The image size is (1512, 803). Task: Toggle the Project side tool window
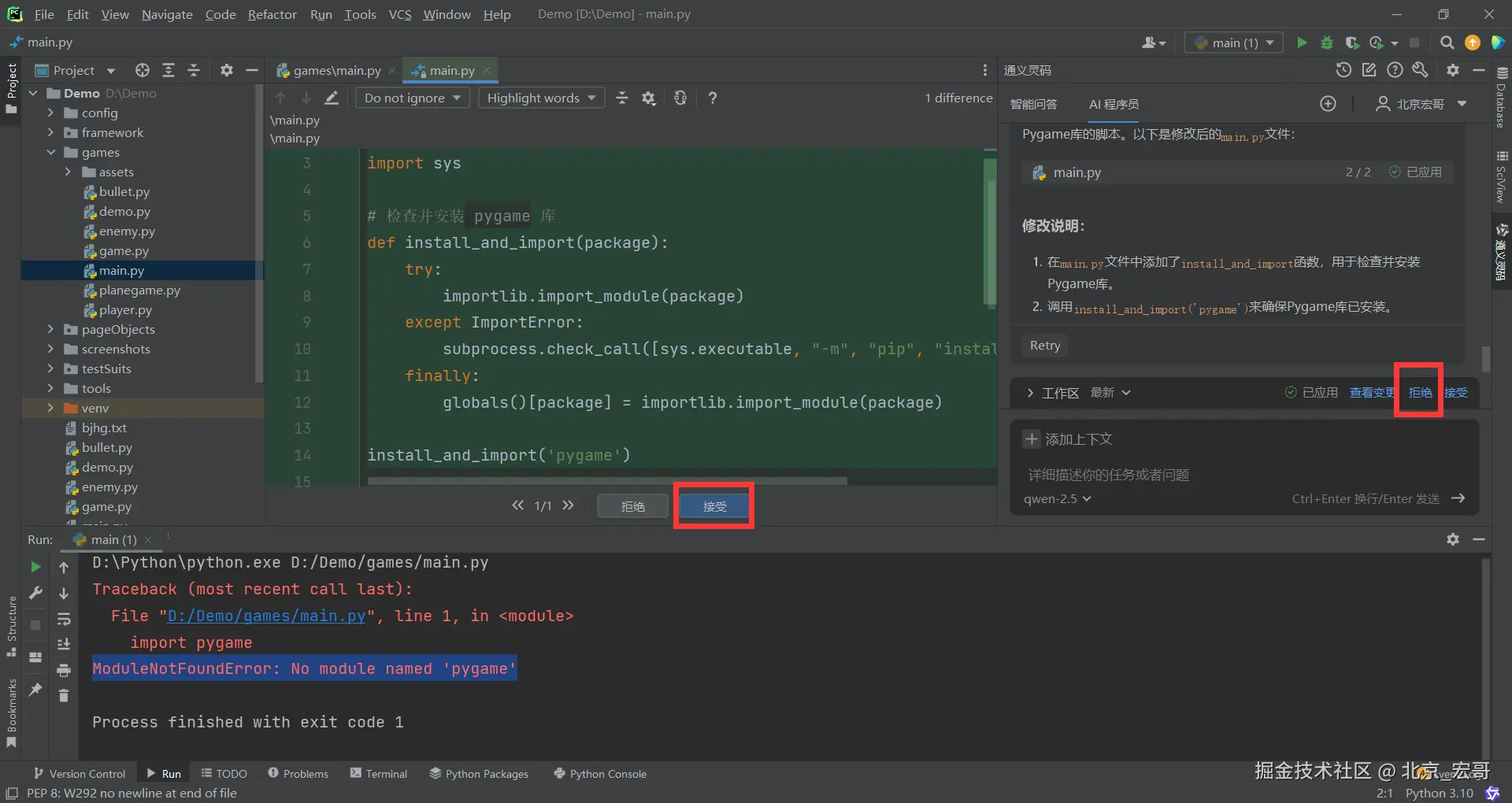tap(11, 87)
